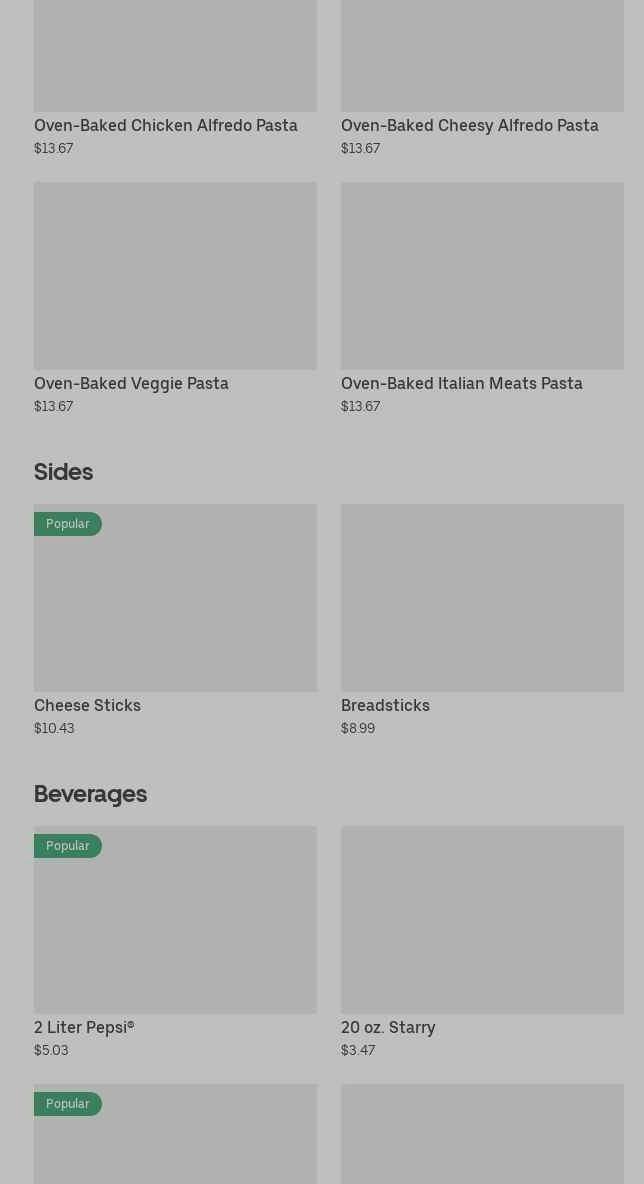644x1184 pixels.
Task: Click the $10.43 Cheese Sticks price
Action: (54, 728)
